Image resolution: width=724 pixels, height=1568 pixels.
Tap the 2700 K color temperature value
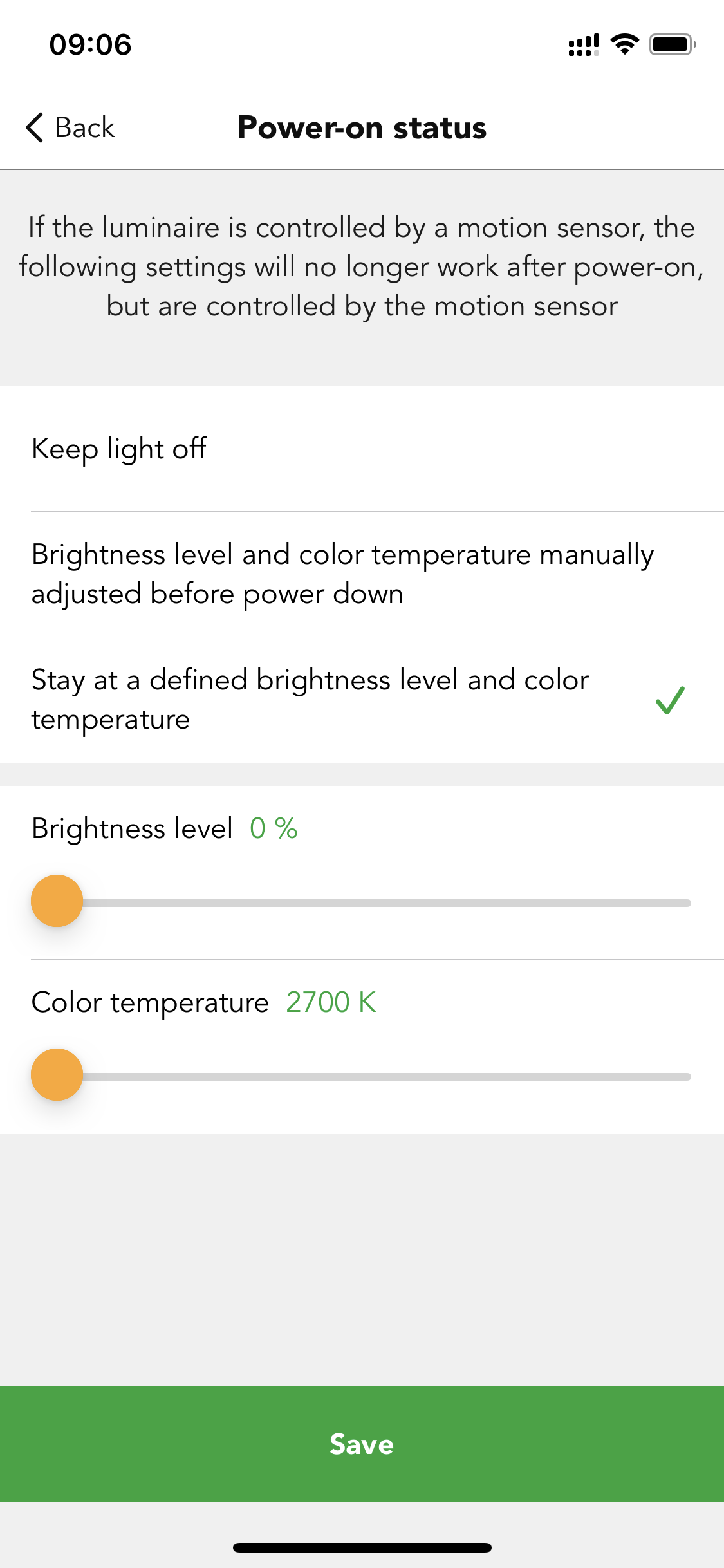(x=331, y=1002)
